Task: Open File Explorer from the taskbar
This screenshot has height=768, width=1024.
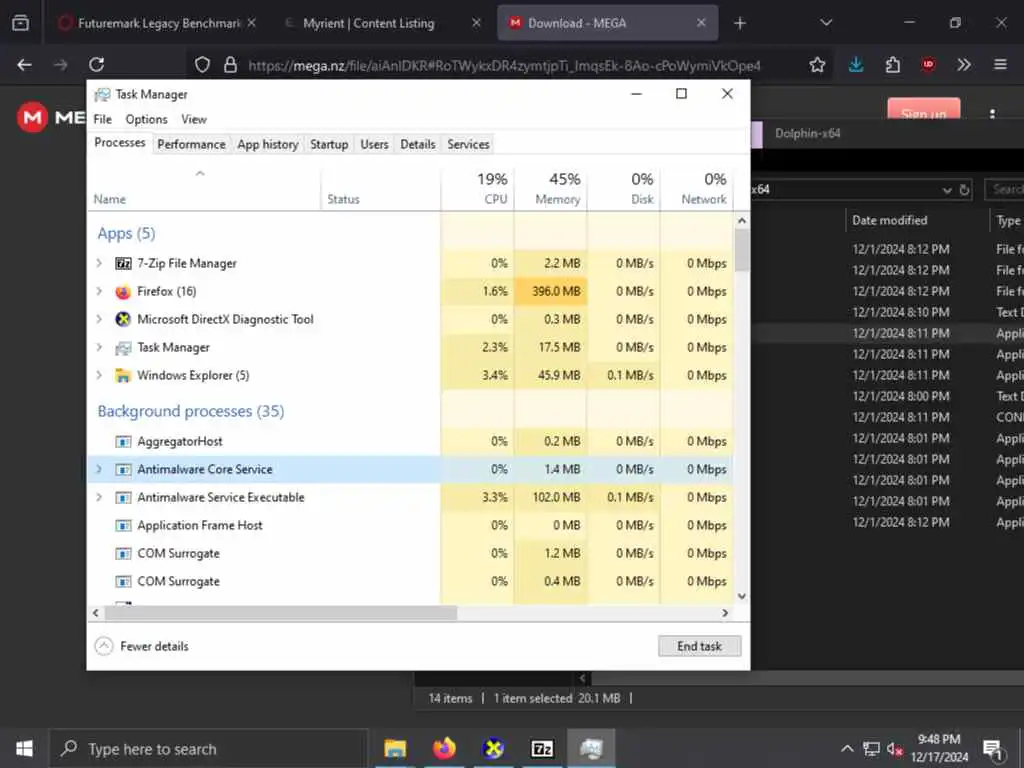Action: click(395, 748)
